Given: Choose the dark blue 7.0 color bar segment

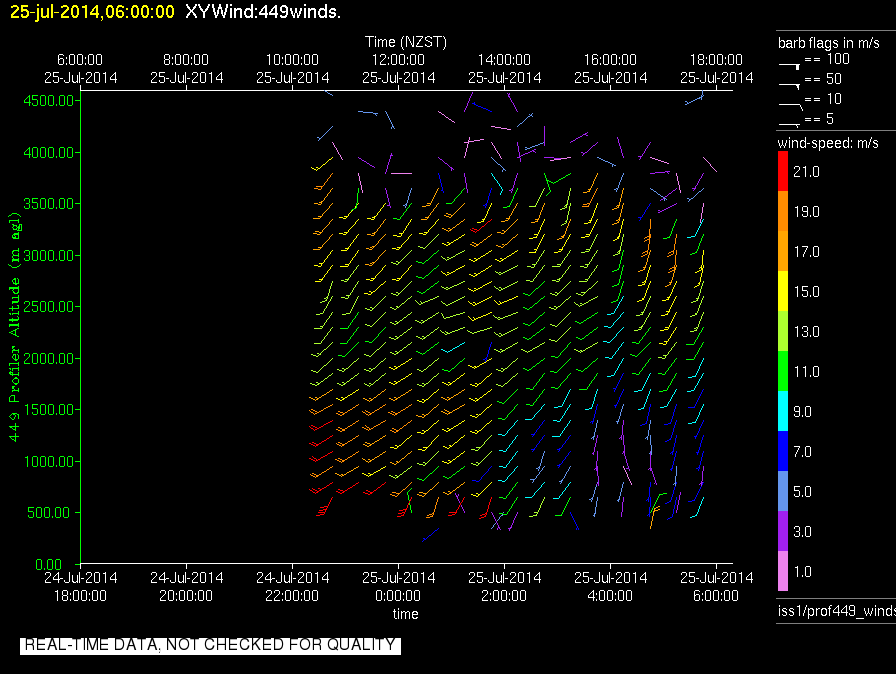Looking at the screenshot, I should (x=782, y=451).
